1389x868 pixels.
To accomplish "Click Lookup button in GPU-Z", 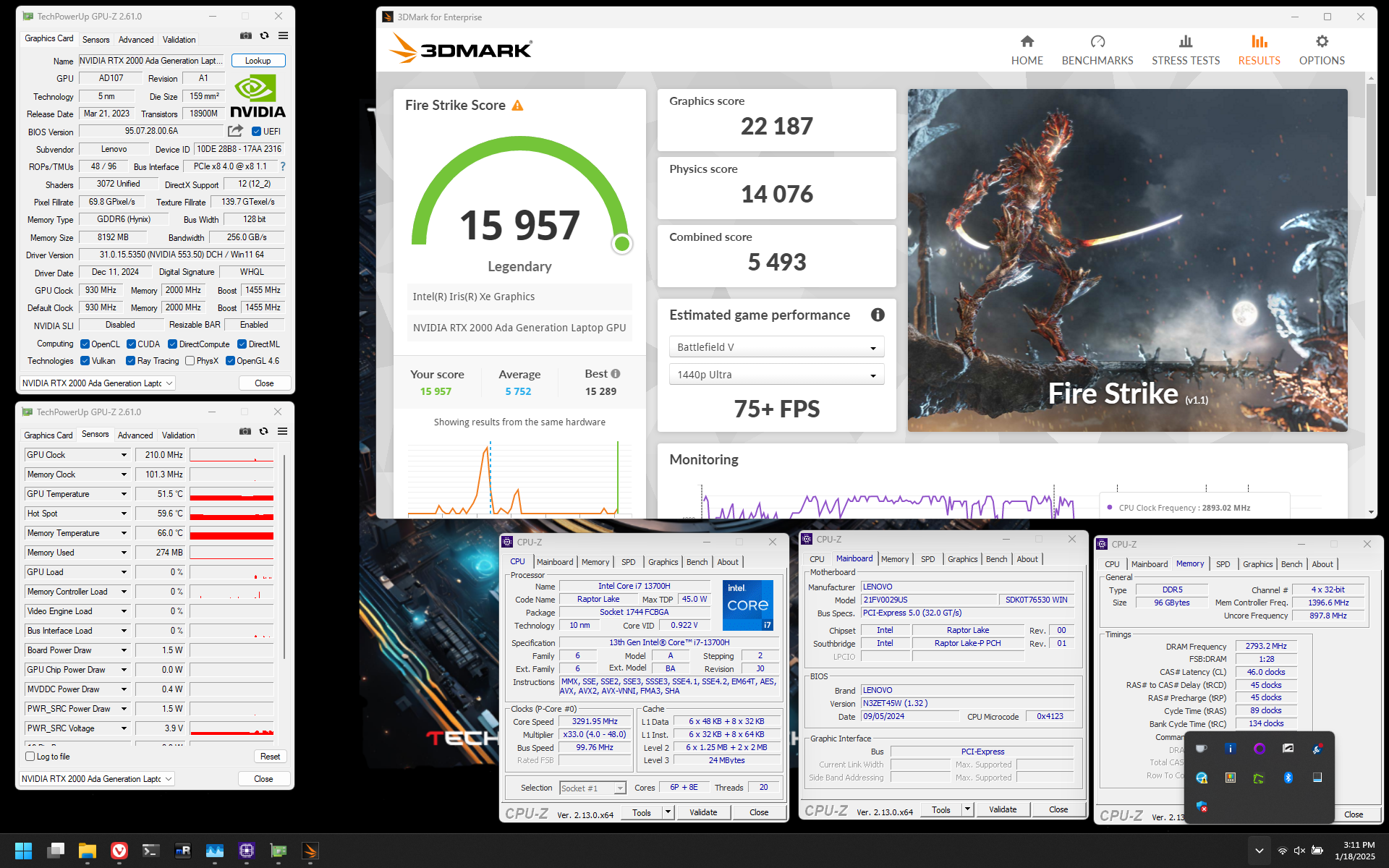I will pyautogui.click(x=258, y=61).
